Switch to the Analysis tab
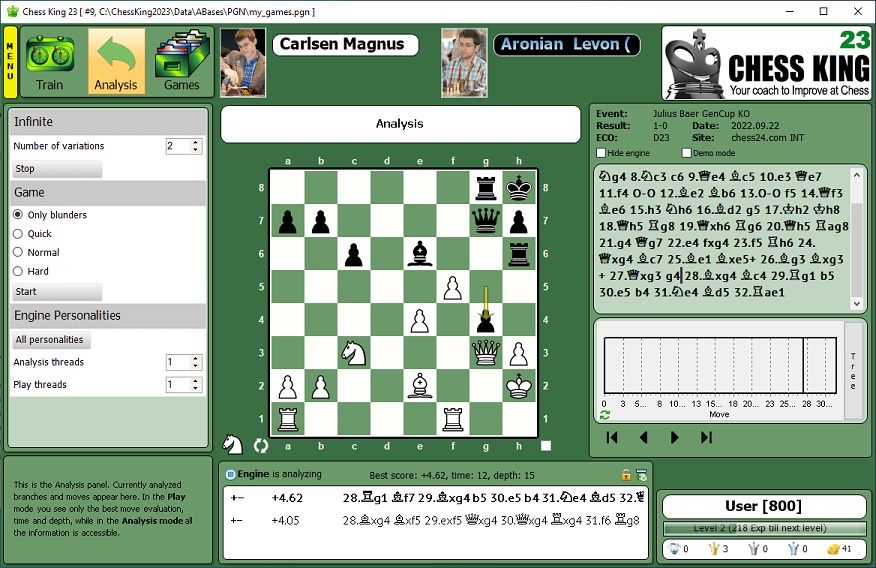 point(116,61)
